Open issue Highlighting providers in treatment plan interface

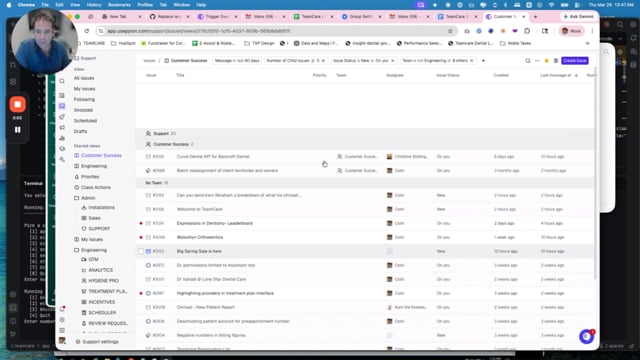tap(225, 293)
